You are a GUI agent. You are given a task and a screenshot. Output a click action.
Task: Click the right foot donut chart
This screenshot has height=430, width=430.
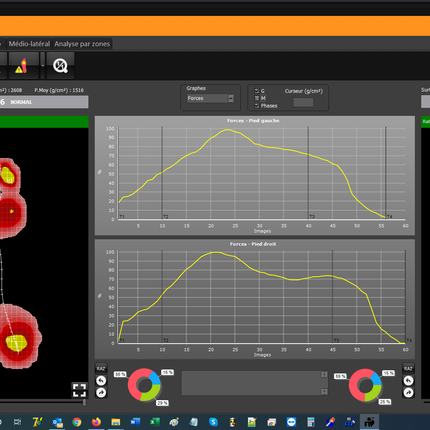click(365, 385)
